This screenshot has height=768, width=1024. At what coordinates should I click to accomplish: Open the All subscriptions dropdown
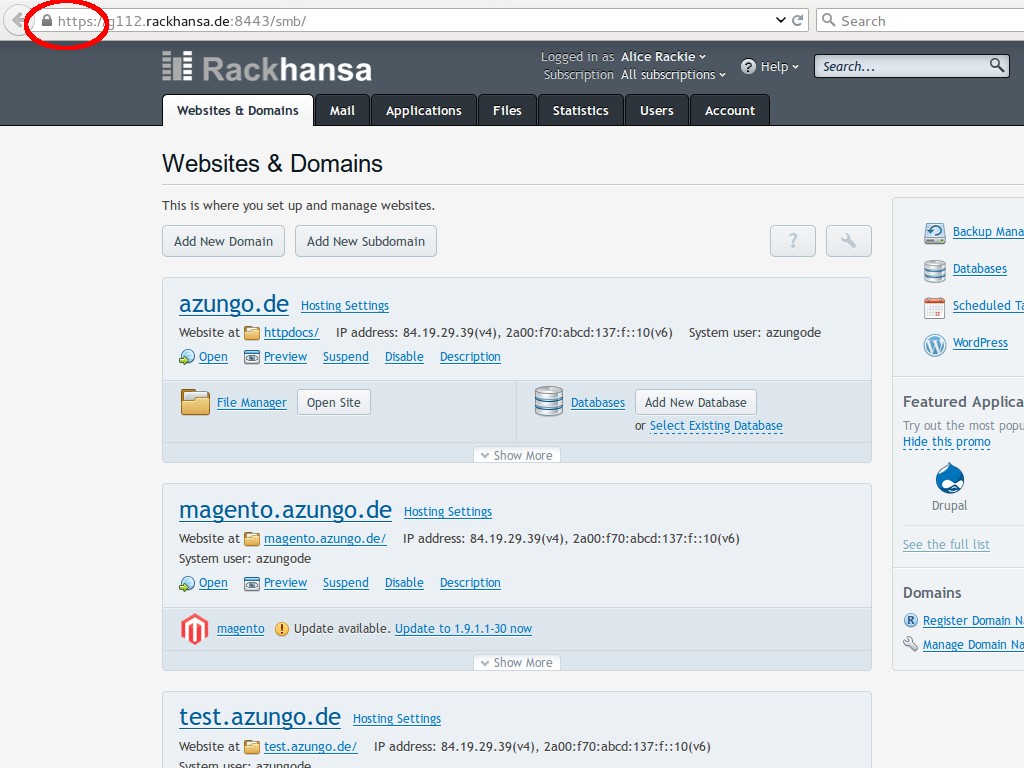pos(673,74)
